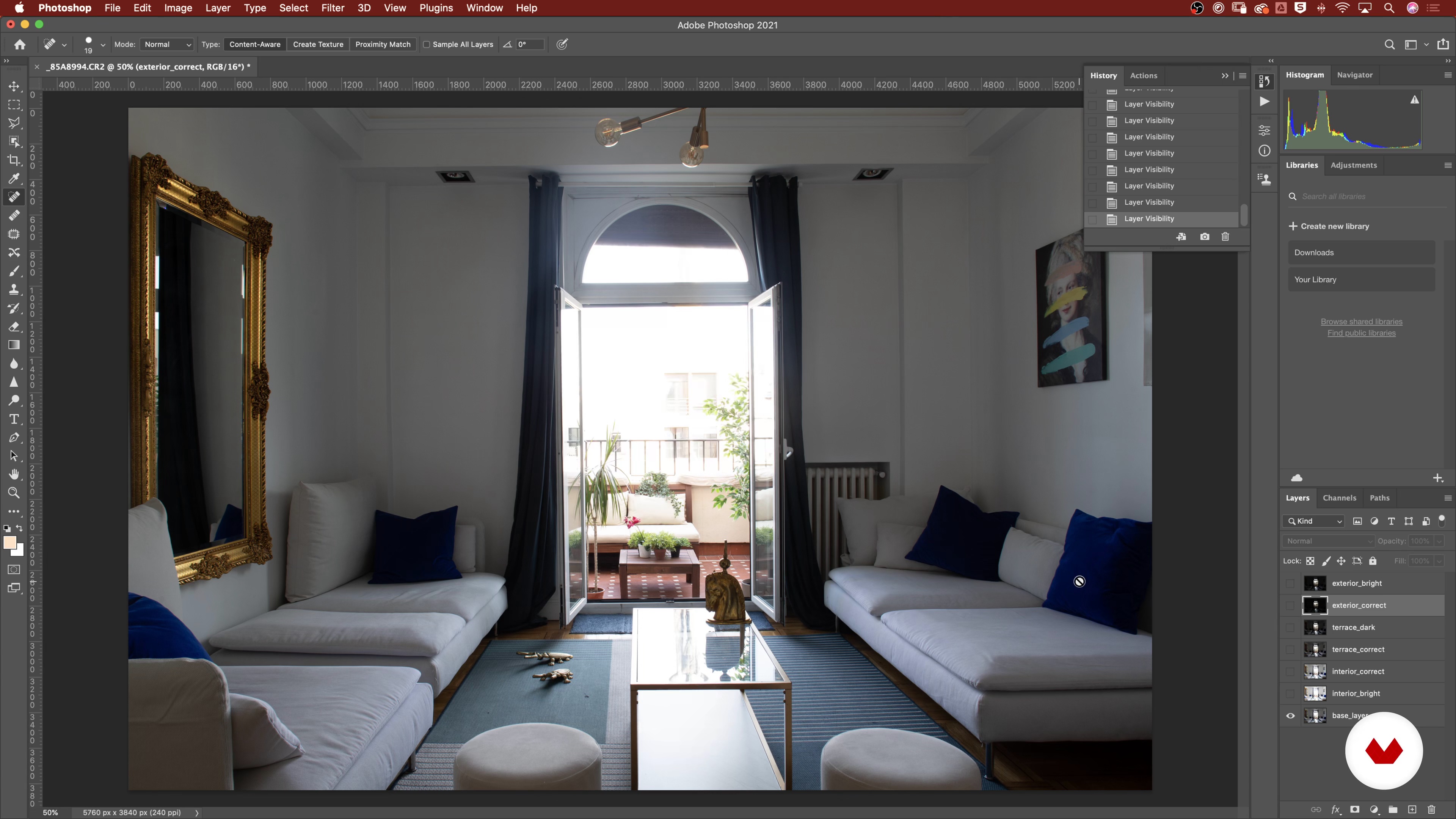Switch to the Channels tab

[1339, 498]
